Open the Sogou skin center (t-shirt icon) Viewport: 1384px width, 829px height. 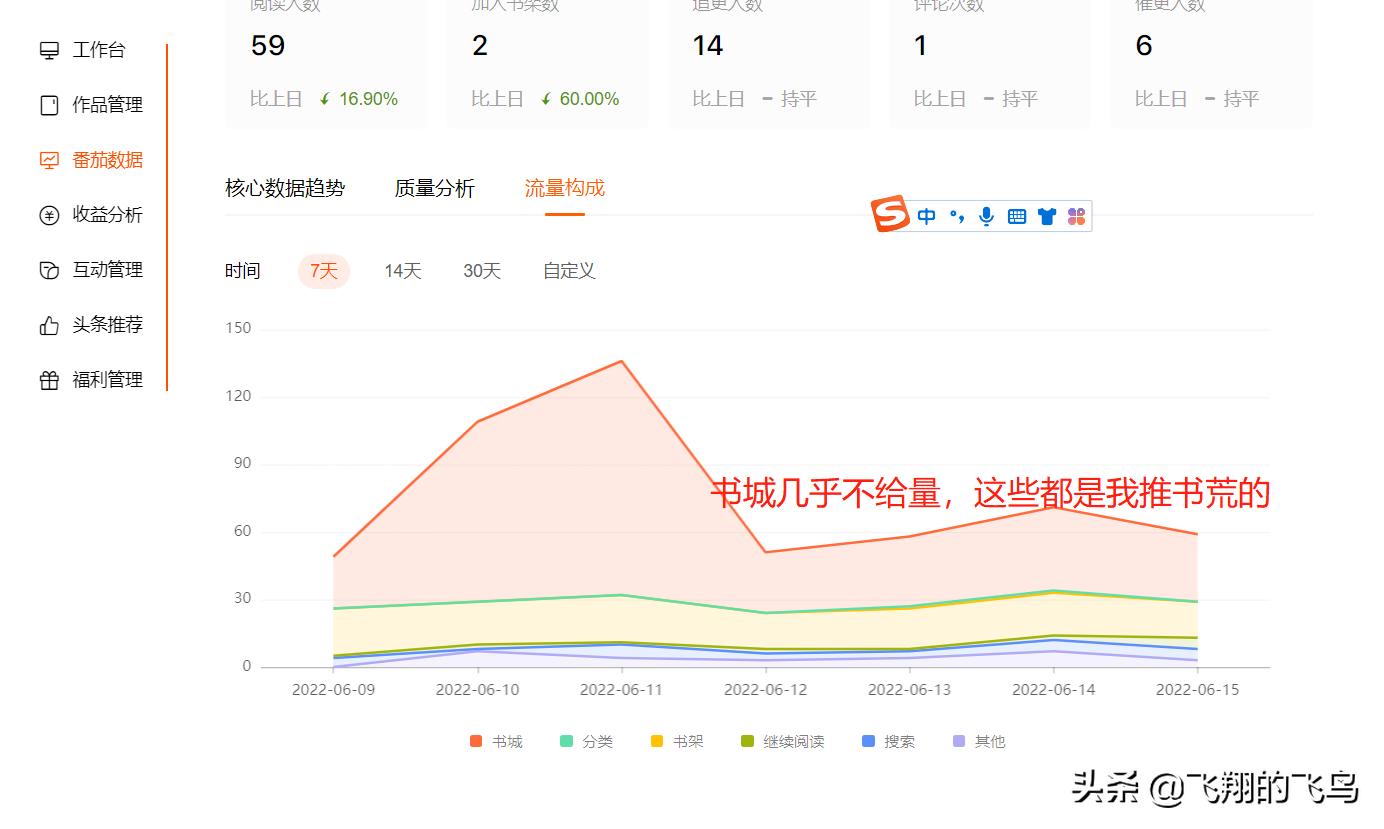tap(1046, 215)
